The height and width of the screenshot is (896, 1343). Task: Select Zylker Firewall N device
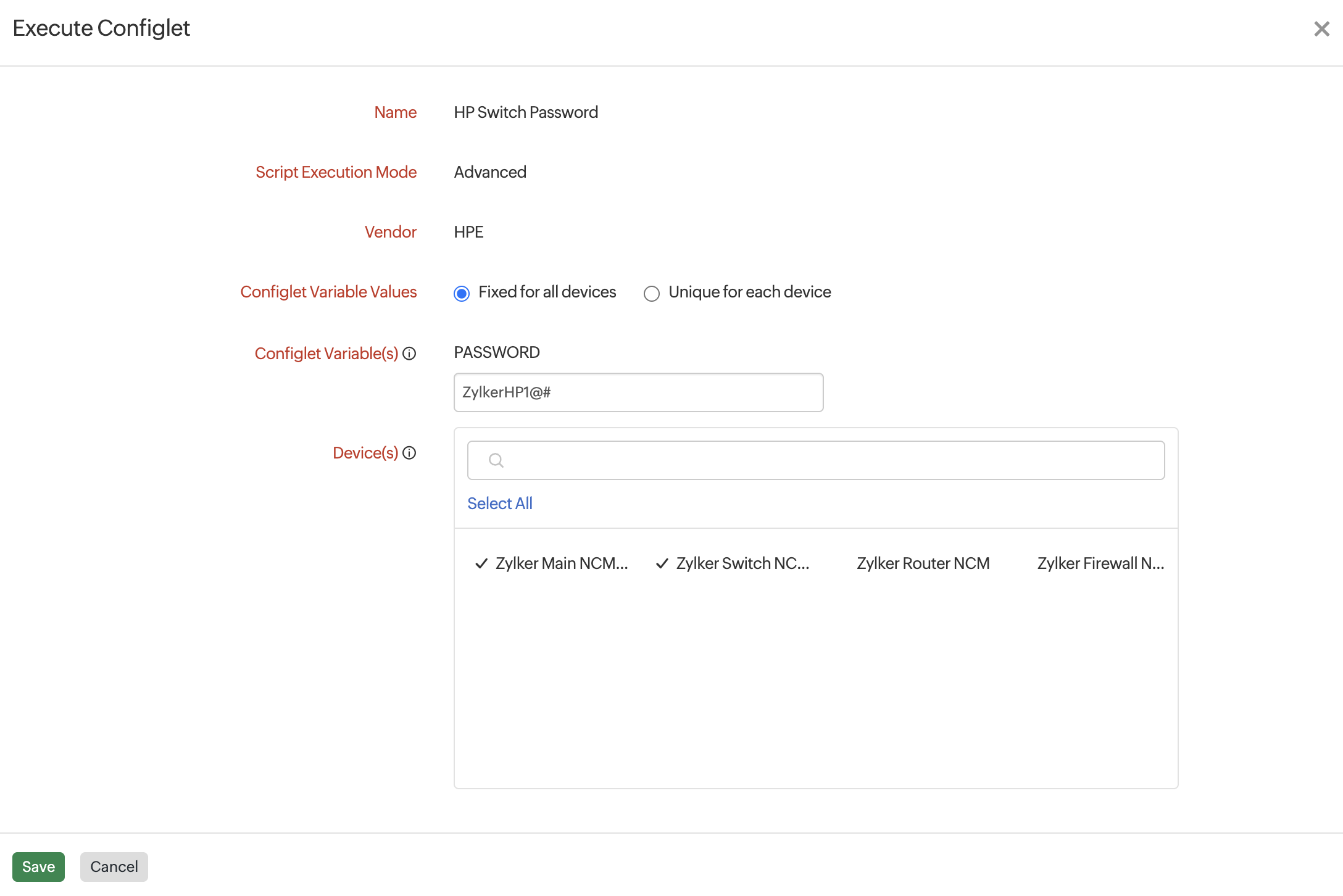1100,563
